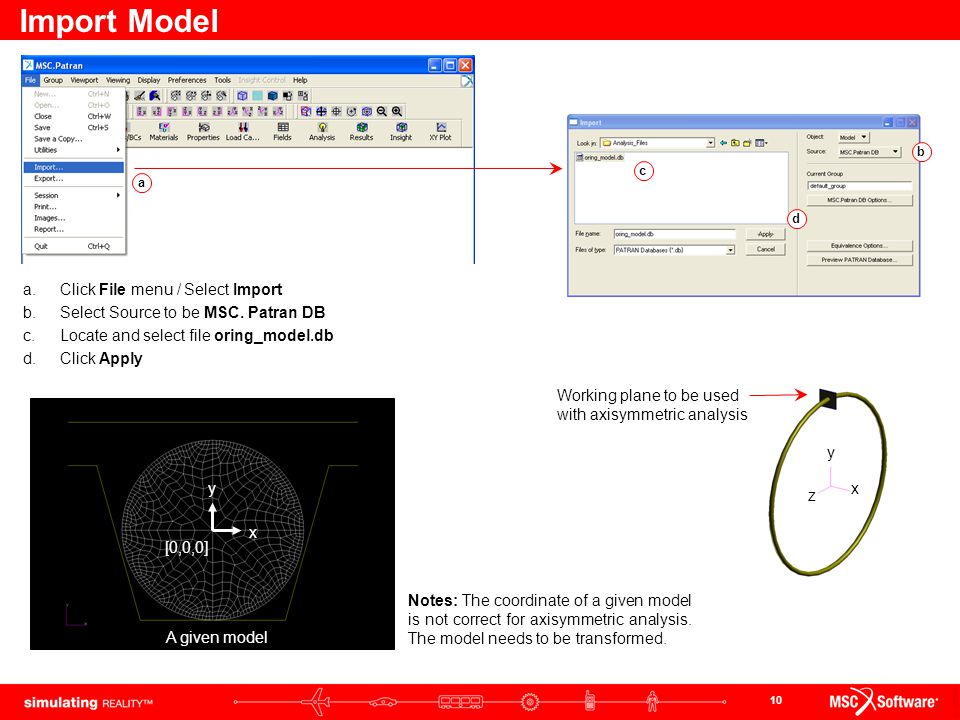
Task: Select Report... from the File menu
Action: tap(73, 230)
